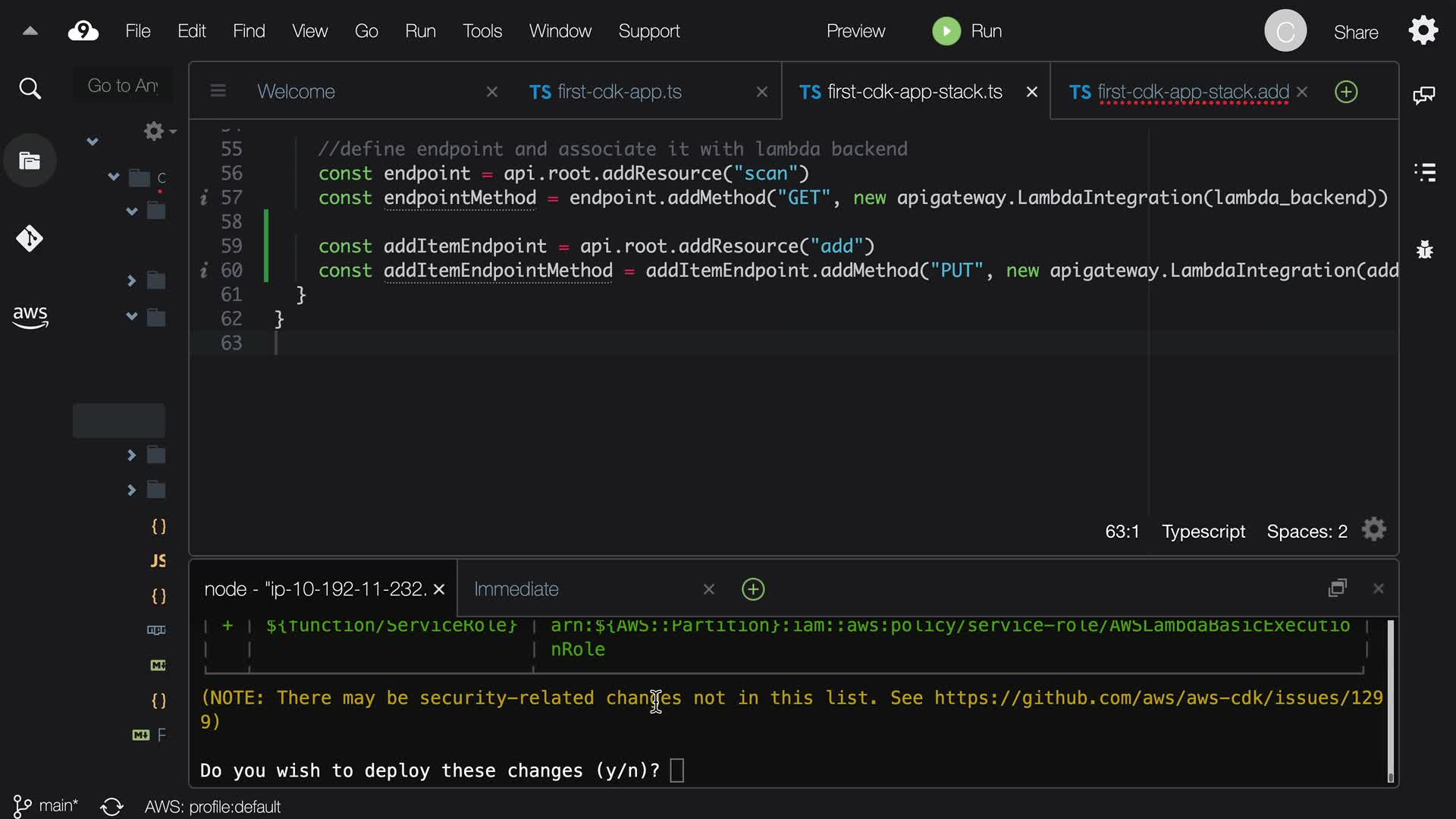Open the Cloud9 preferences gear icon
This screenshot has height=819, width=1456.
pyautogui.click(x=1423, y=31)
